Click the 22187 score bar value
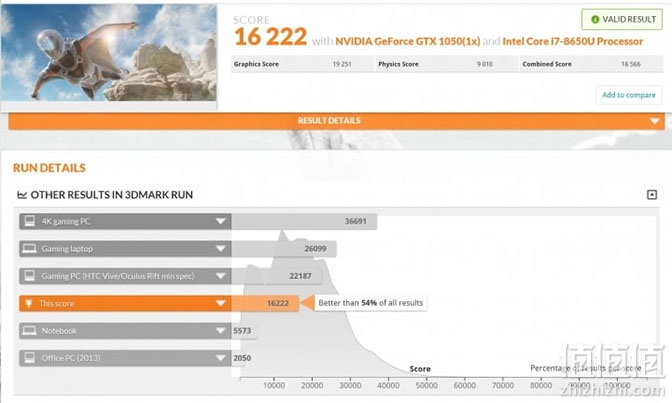672x403 pixels. point(300,276)
